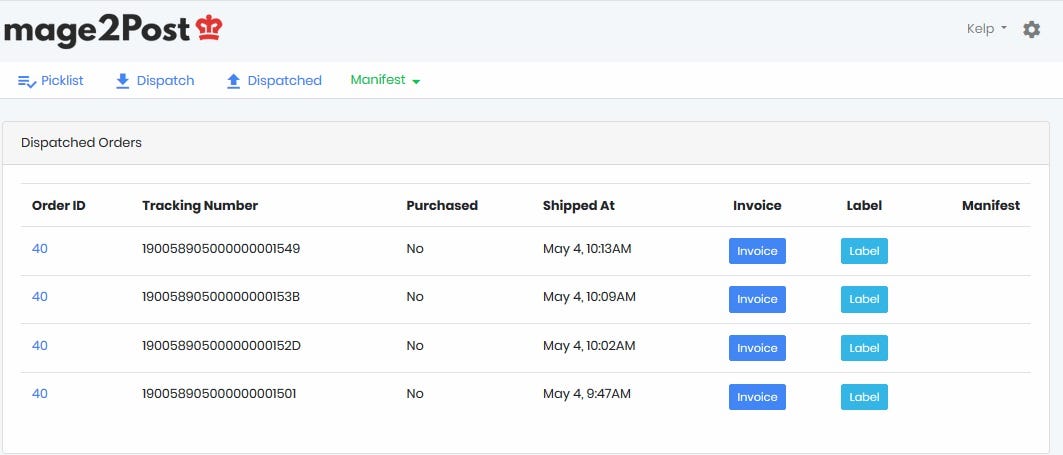Open settings via the gear icon

point(1031,29)
